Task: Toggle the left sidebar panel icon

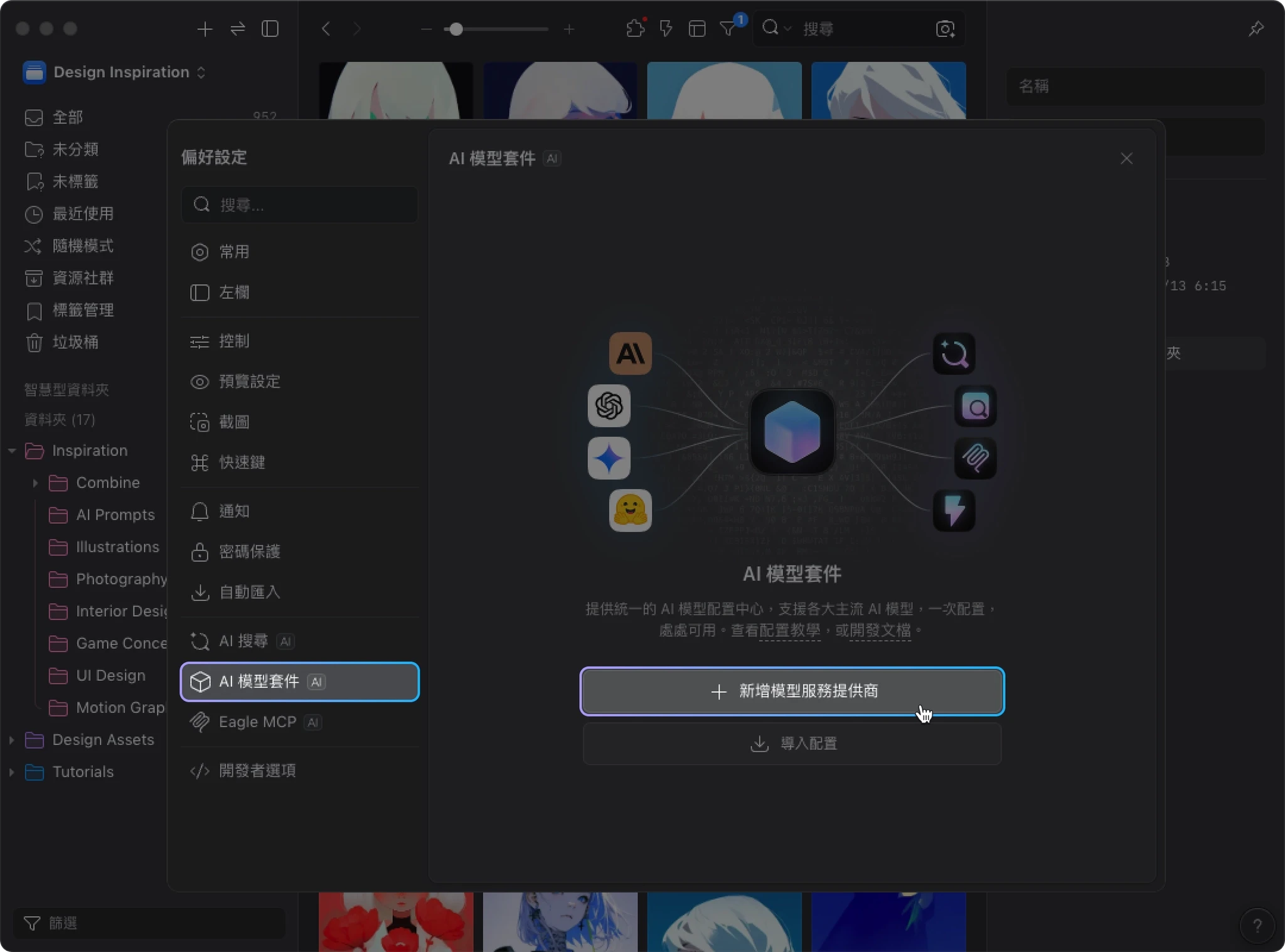Action: [x=270, y=29]
